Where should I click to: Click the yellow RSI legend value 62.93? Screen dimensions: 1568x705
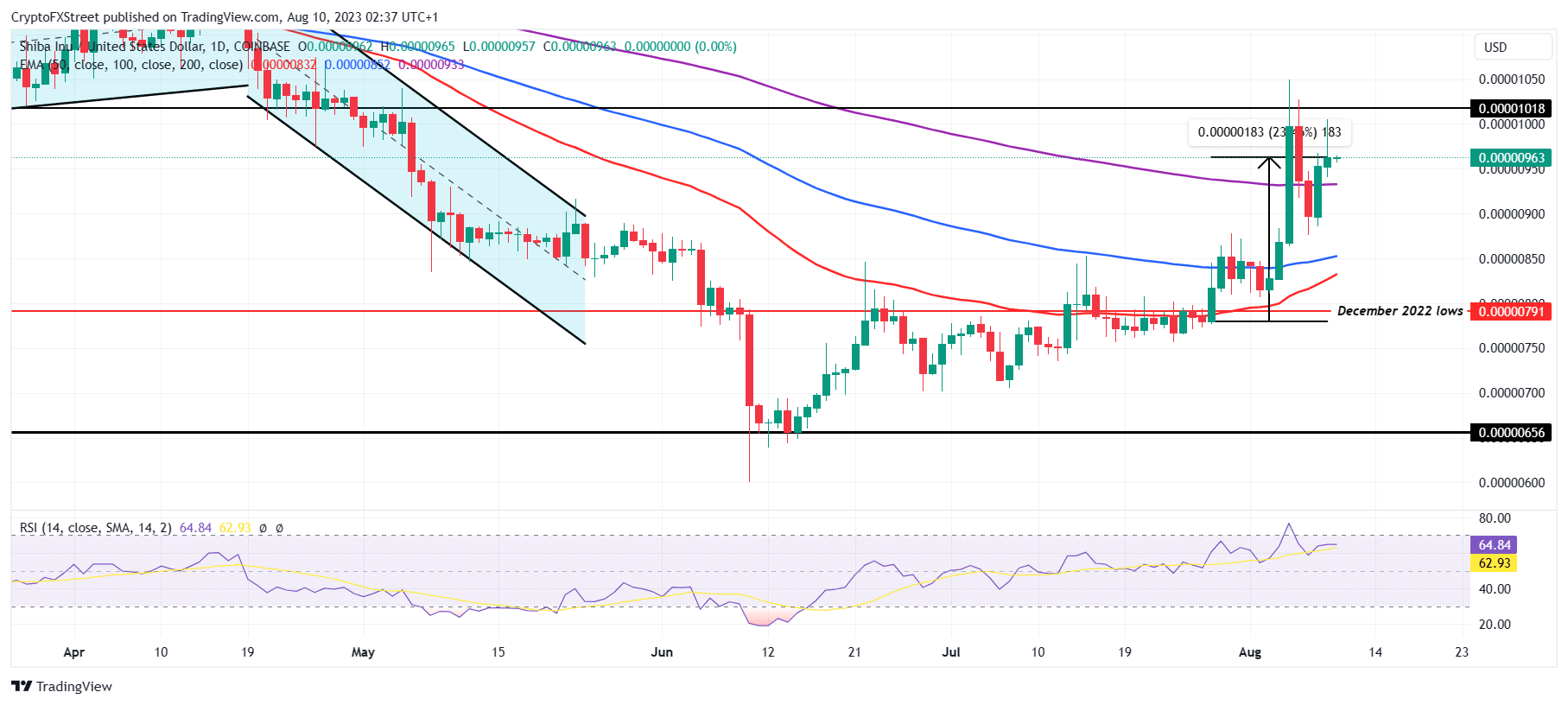(x=235, y=528)
